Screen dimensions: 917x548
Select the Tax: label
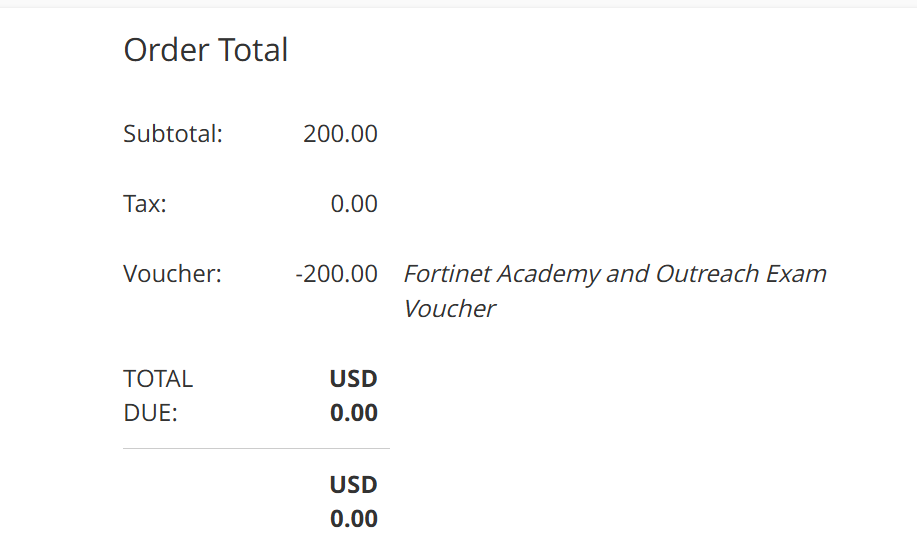pos(145,204)
